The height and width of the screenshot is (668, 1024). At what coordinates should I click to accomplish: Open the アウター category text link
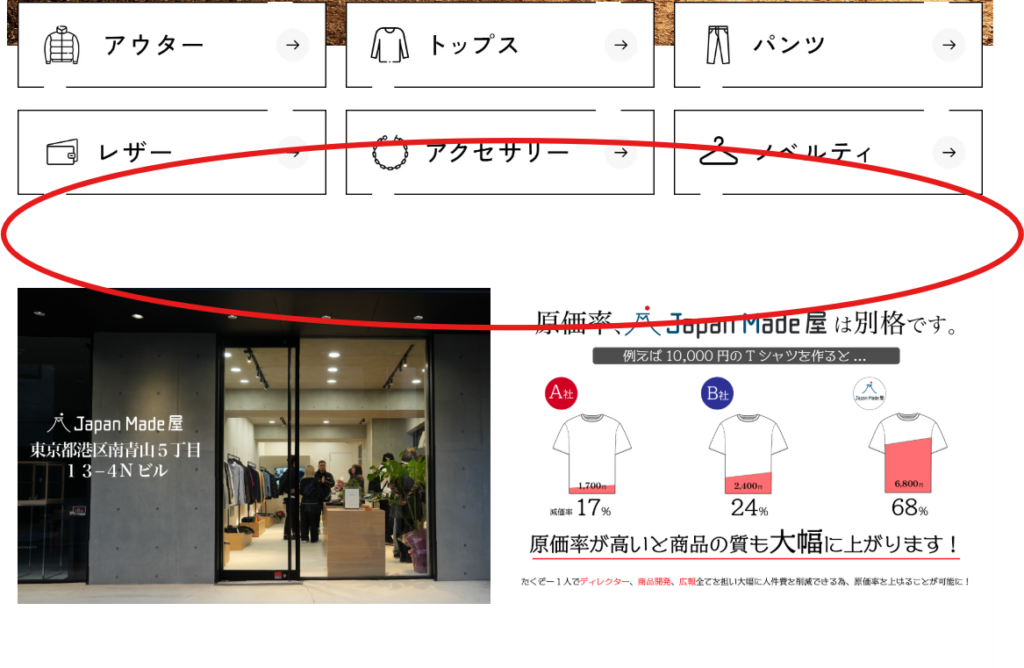[x=153, y=45]
